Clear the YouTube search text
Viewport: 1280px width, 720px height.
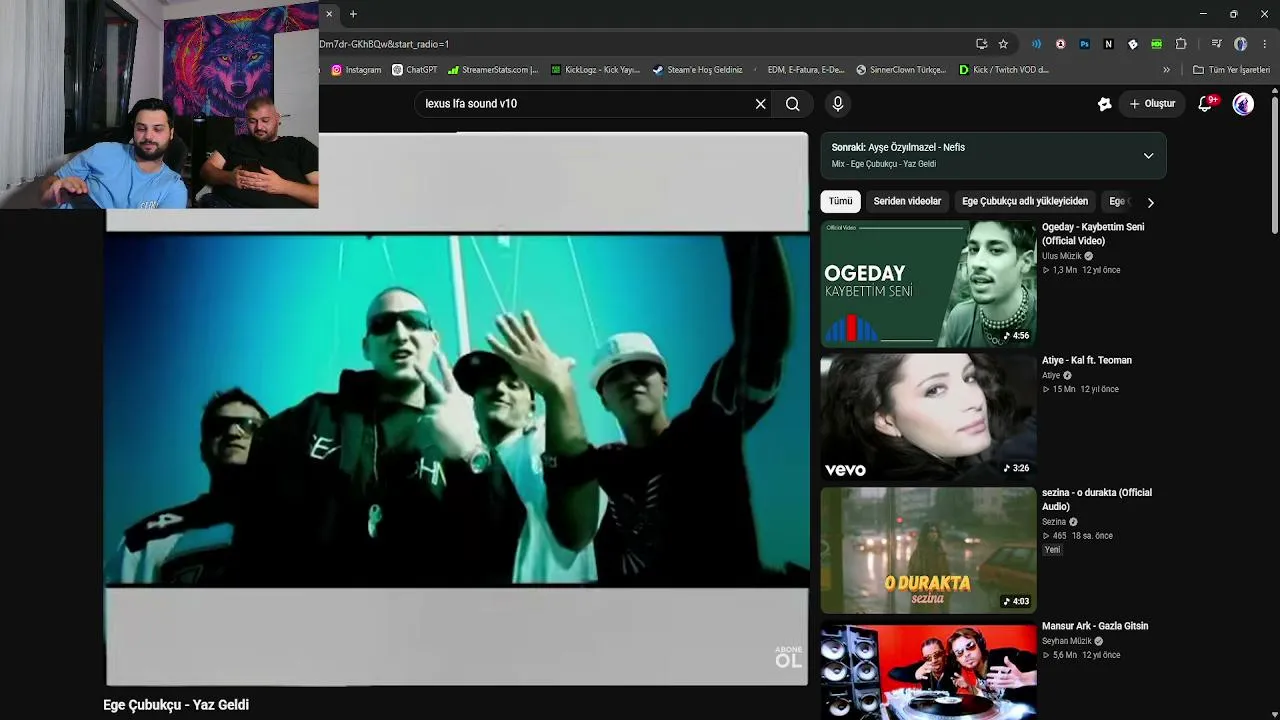pyautogui.click(x=761, y=104)
